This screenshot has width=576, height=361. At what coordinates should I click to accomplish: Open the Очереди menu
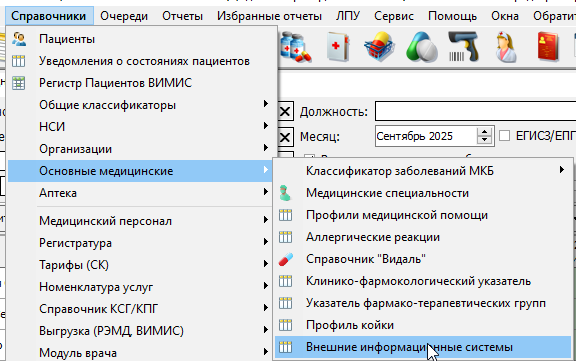point(124,16)
